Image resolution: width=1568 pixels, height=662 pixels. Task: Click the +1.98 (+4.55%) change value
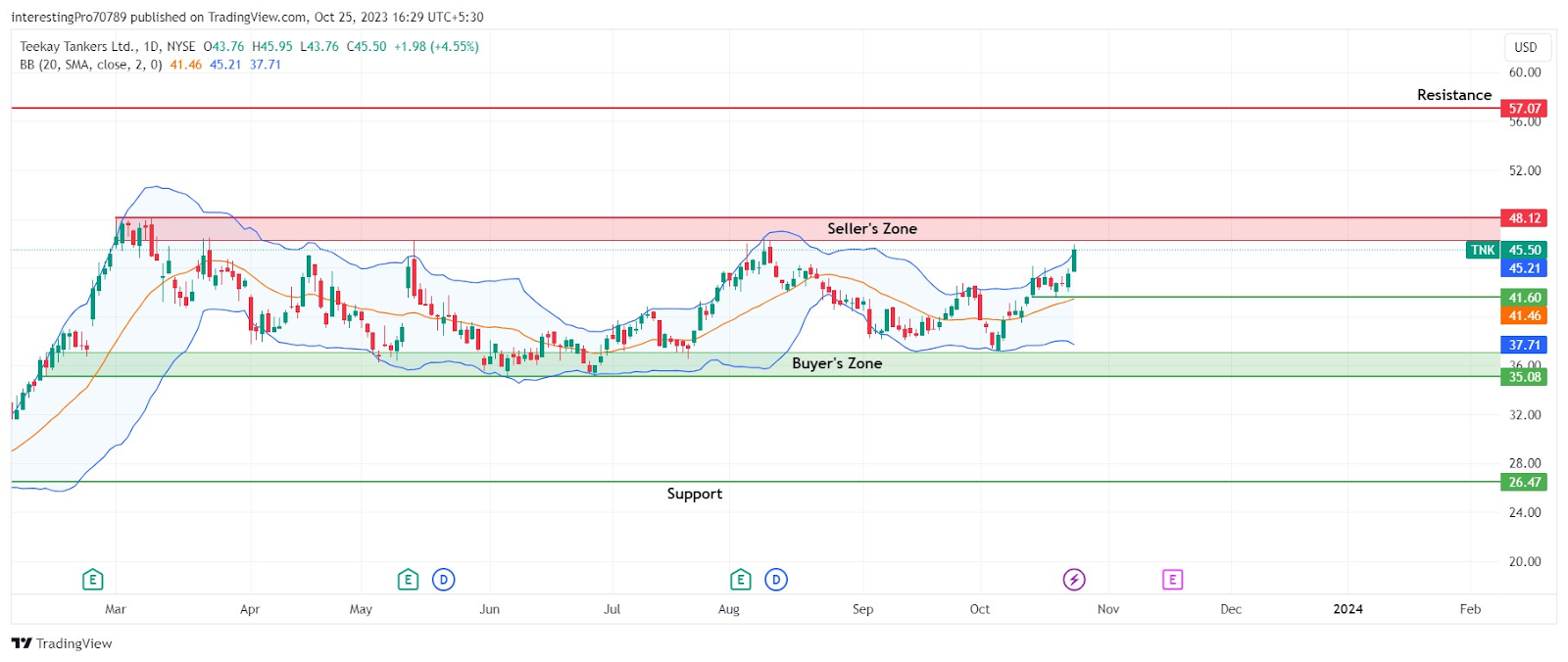click(x=436, y=46)
